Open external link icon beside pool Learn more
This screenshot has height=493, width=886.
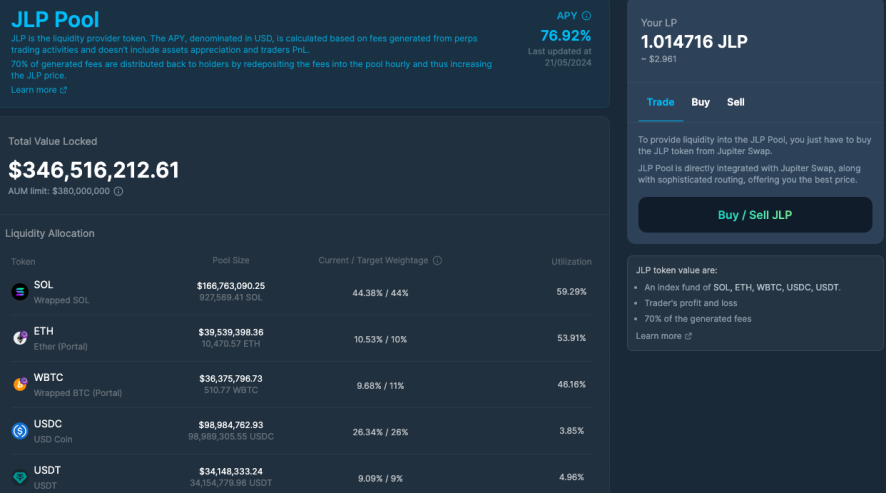63,90
